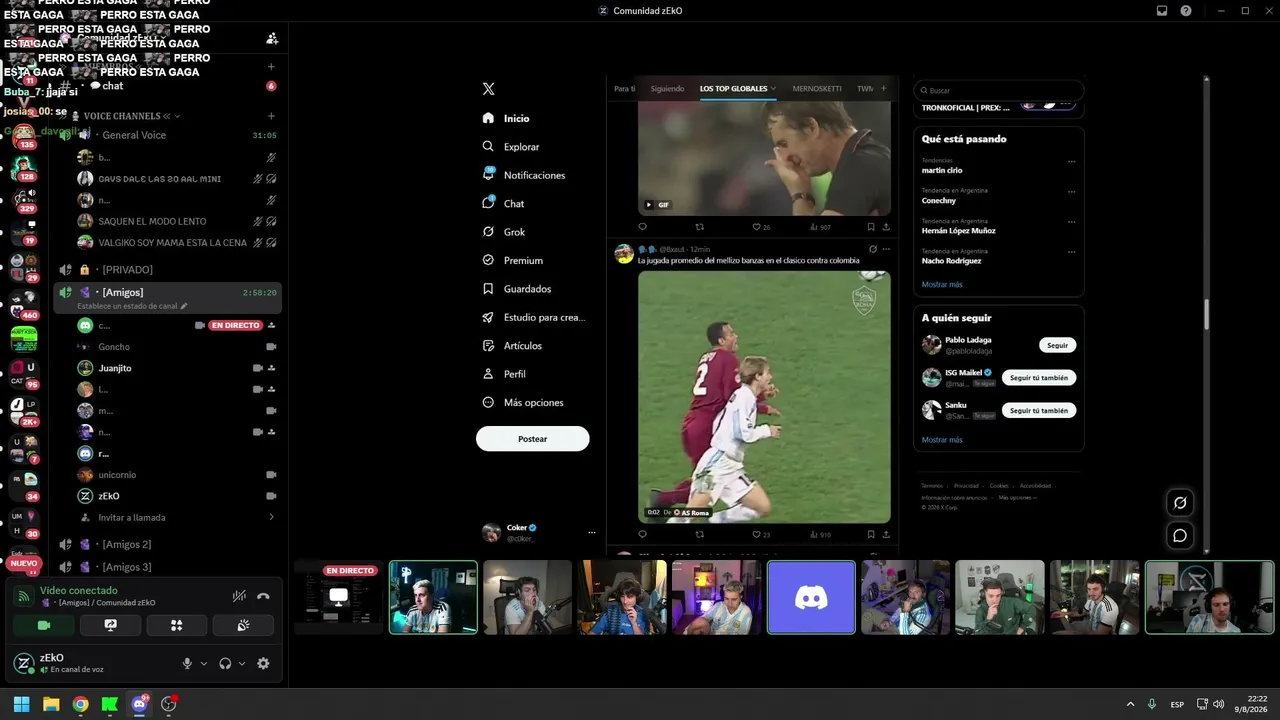This screenshot has height=720, width=1280.
Task: Open Más opciones in the X sidebar
Action: coord(522,402)
